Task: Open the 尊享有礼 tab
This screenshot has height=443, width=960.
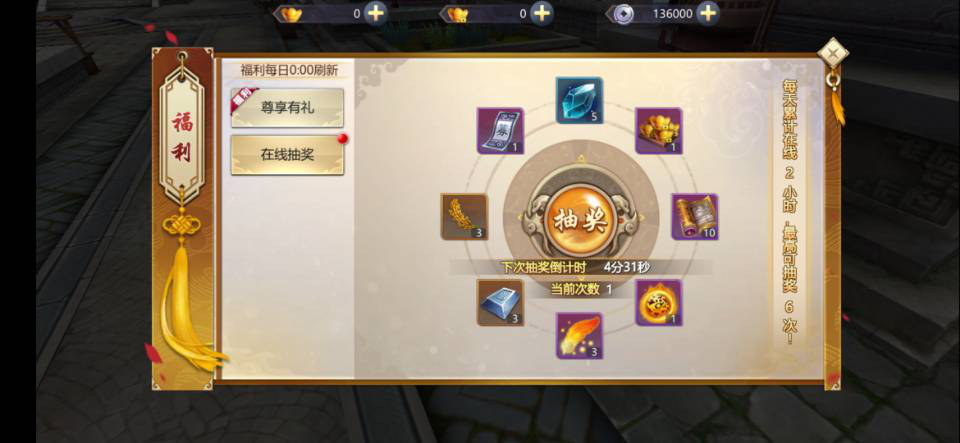Action: click(x=287, y=108)
